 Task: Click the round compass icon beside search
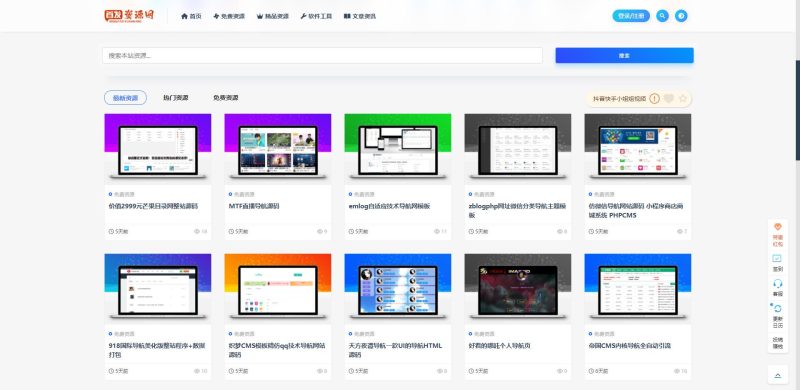pyautogui.click(x=681, y=16)
